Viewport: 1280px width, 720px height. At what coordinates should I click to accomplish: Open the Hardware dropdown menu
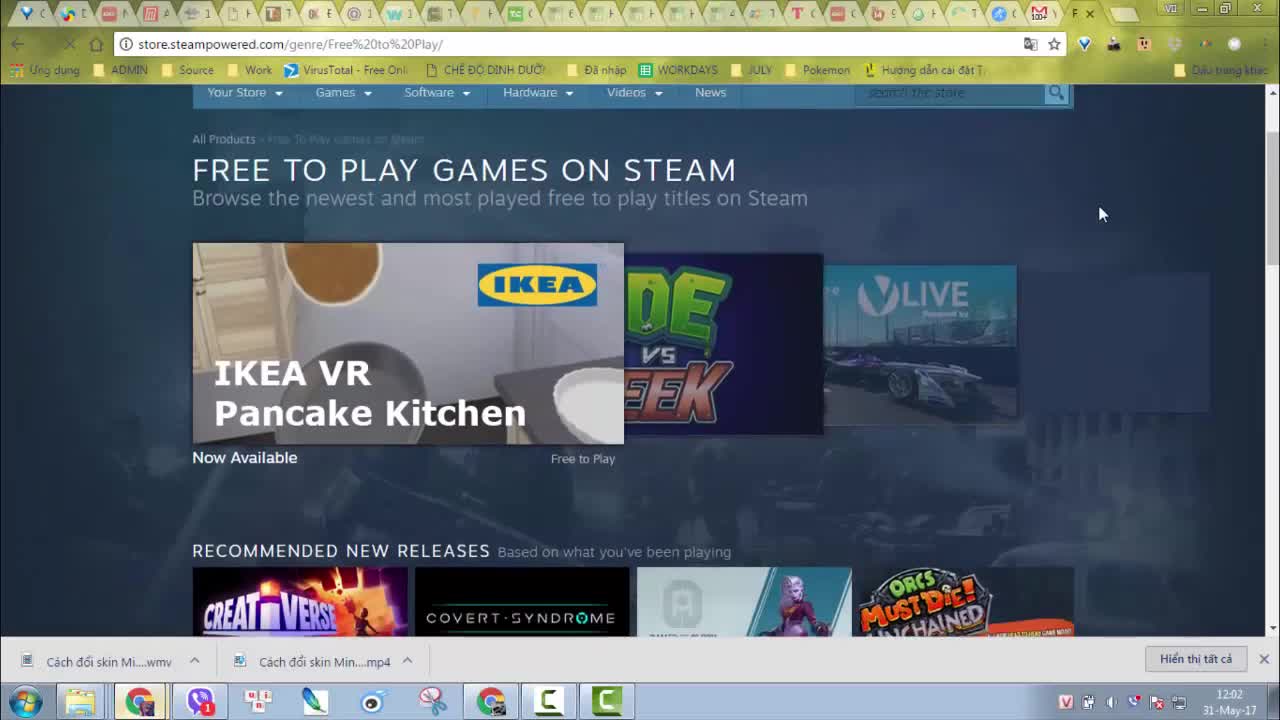point(538,93)
